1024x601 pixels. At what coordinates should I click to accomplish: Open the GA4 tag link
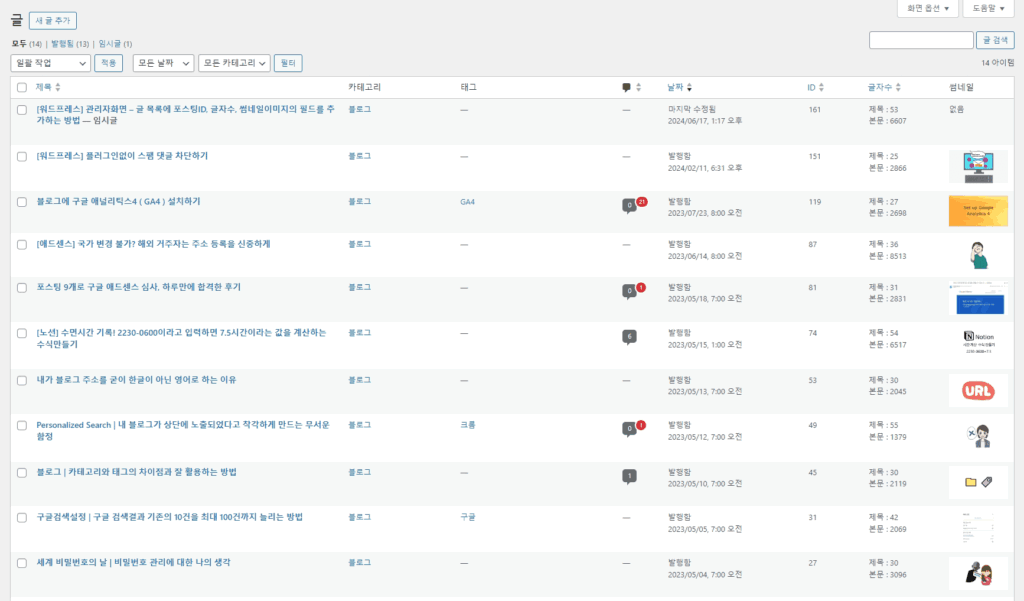point(467,202)
